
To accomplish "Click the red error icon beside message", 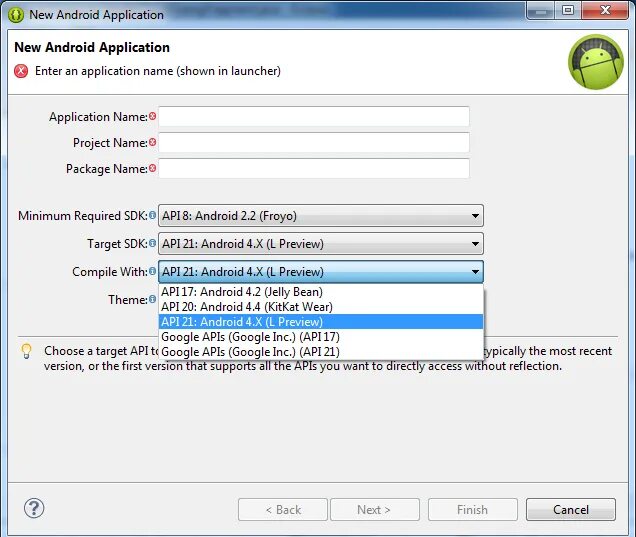I will tap(21, 71).
